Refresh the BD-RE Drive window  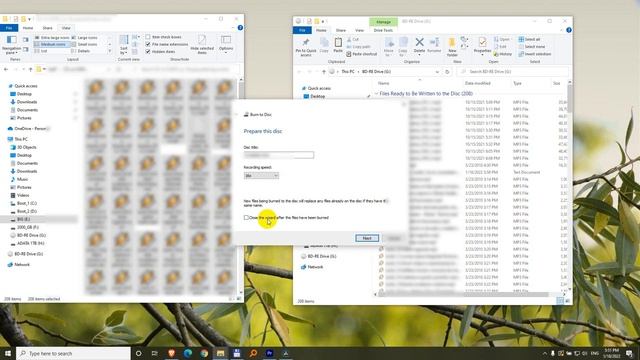[447, 72]
